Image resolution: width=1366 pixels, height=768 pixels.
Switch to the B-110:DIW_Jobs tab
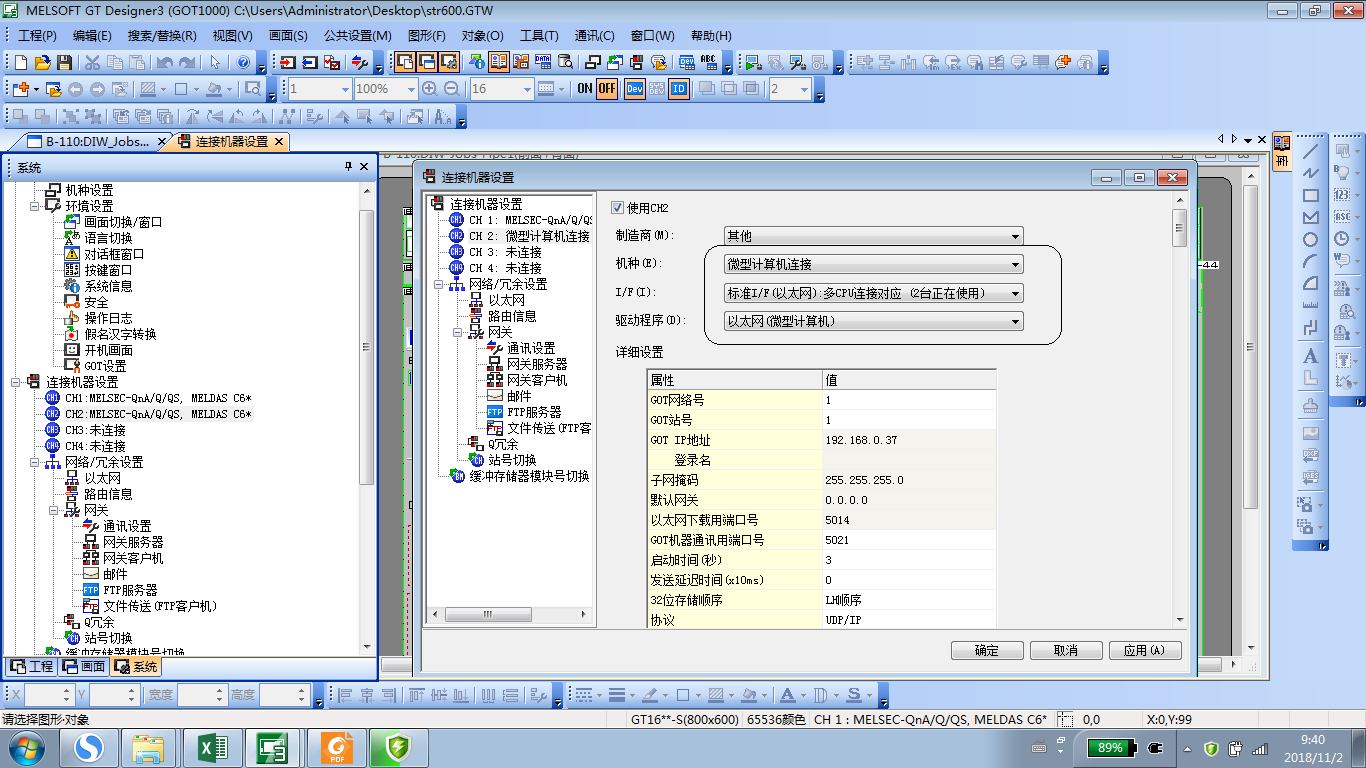coord(95,141)
